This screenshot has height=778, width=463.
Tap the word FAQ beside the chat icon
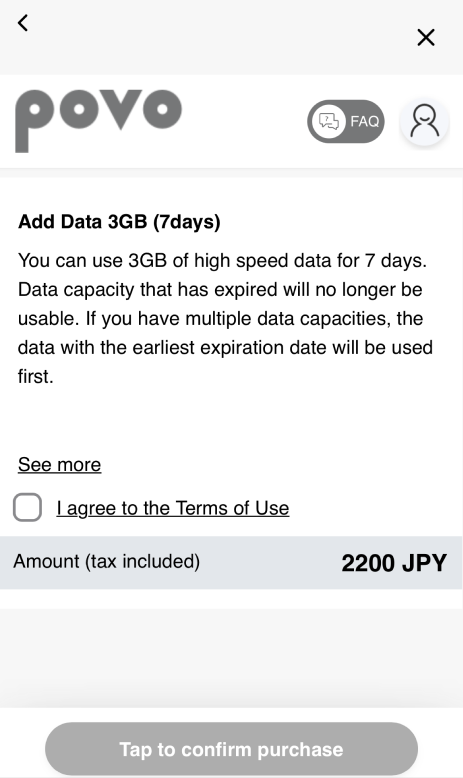point(365,121)
